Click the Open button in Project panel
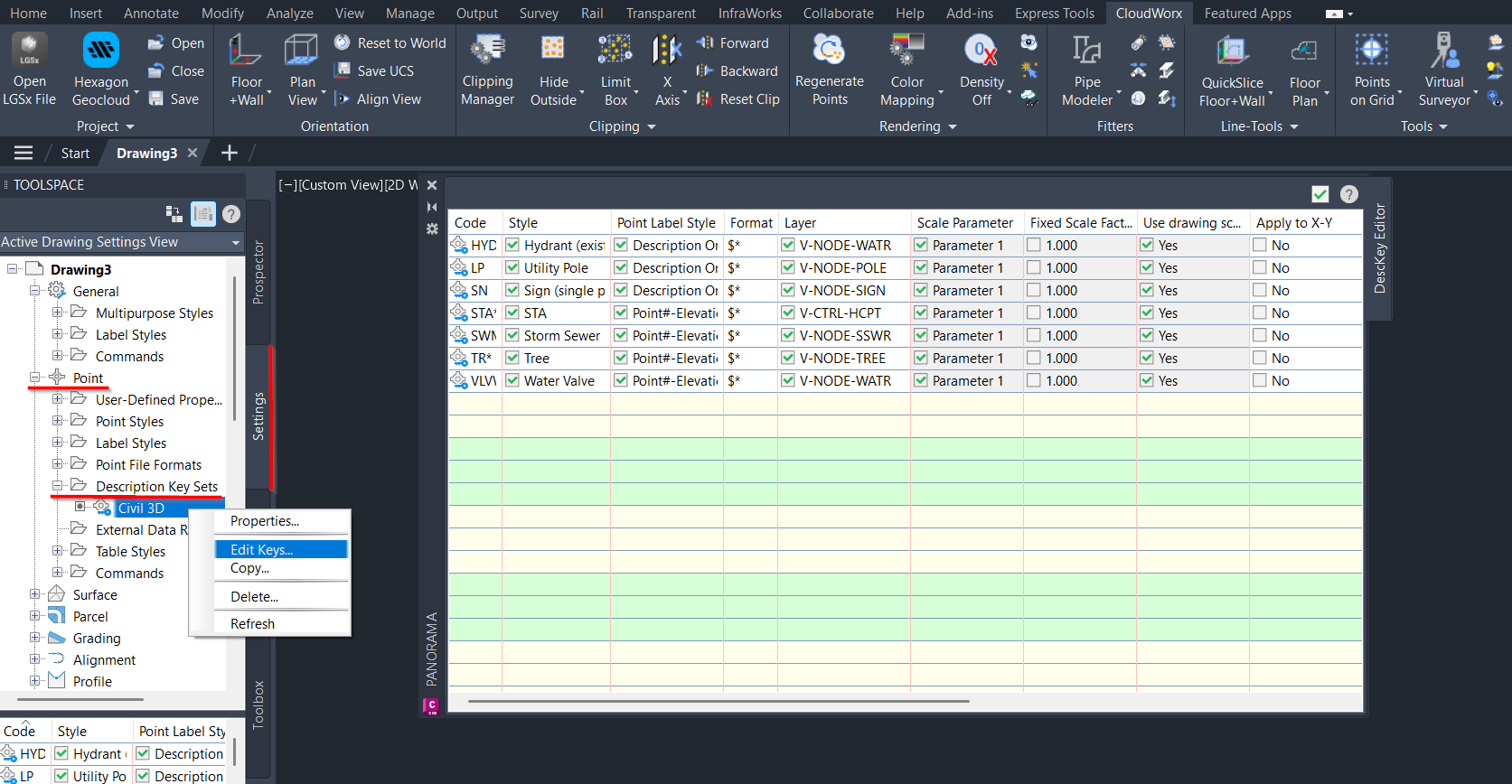This screenshot has width=1512, height=784. pyautogui.click(x=176, y=42)
